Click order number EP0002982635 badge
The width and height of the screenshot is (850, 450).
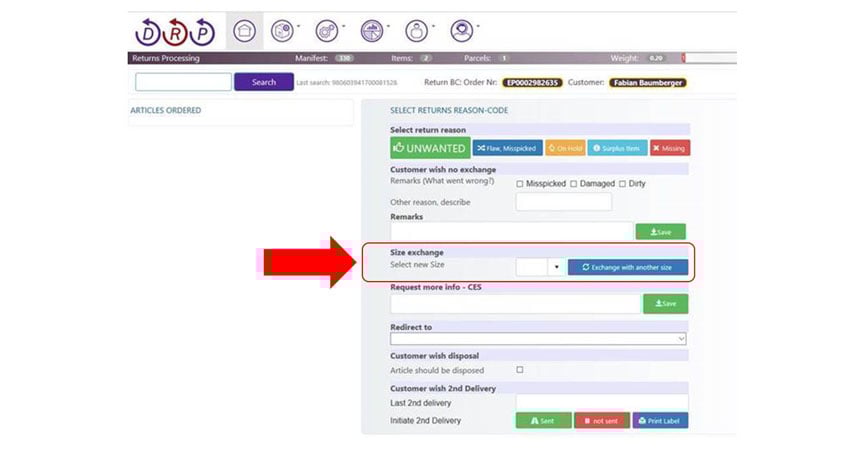coord(532,82)
